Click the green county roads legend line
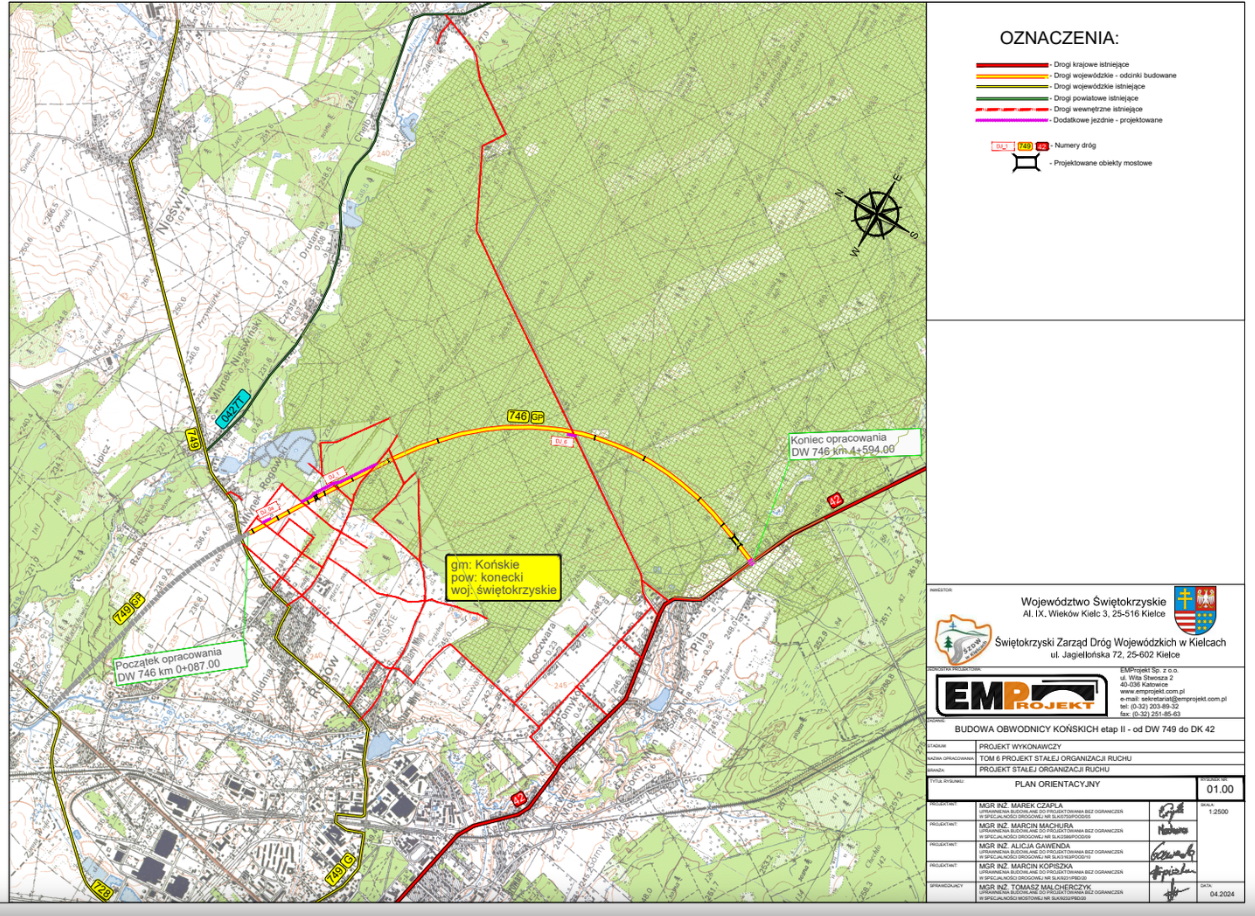Screen dimensions: 1255x916 pos(1011,98)
